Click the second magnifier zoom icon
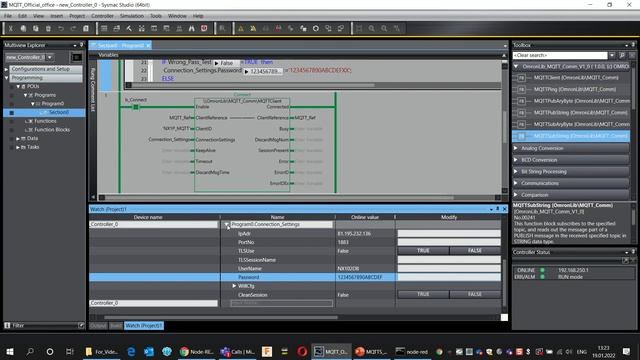The image size is (640, 360). click(384, 29)
